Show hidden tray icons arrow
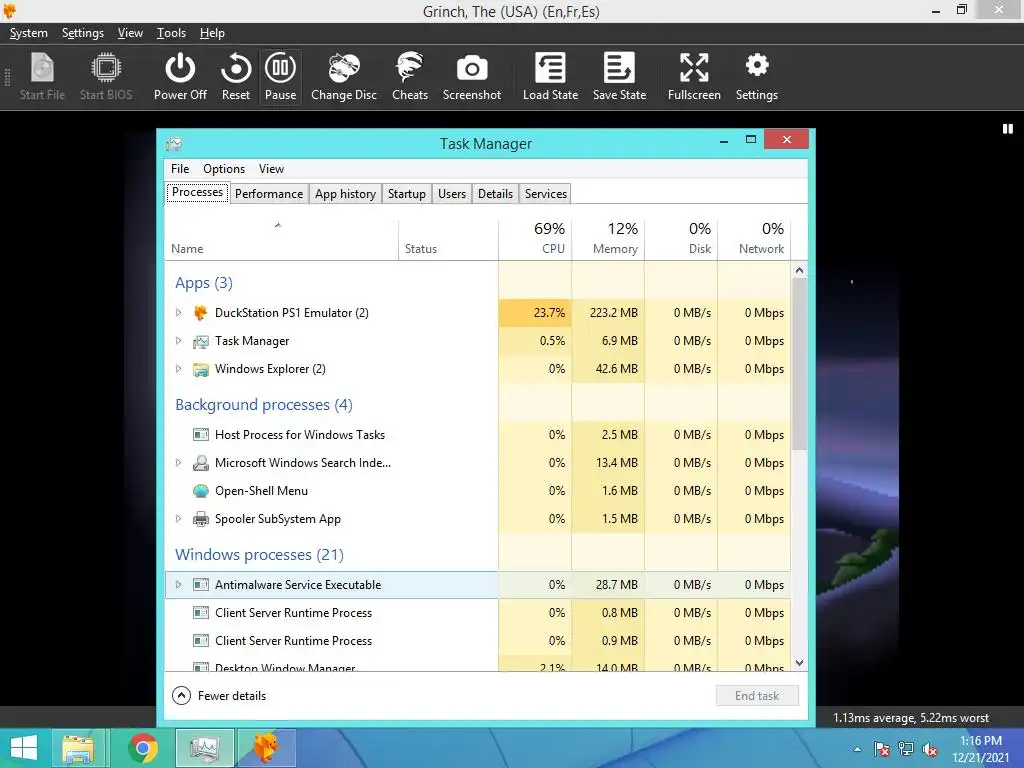This screenshot has width=1024, height=768. tap(857, 749)
